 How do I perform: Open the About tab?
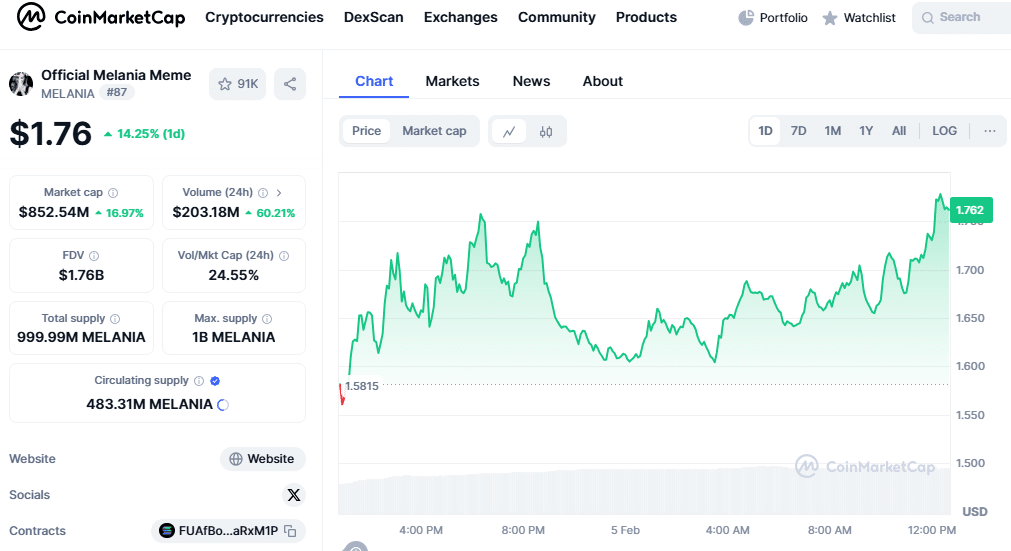pyautogui.click(x=603, y=81)
